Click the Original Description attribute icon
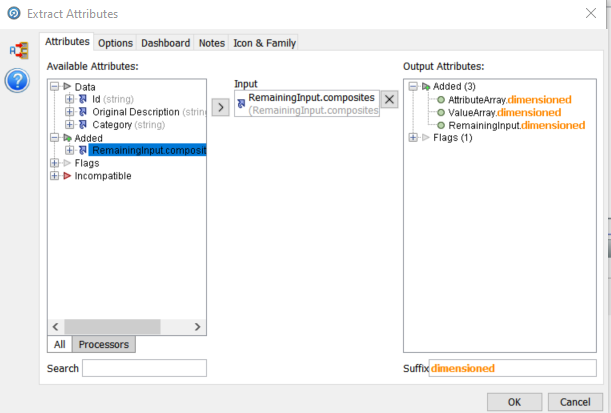Screen dimensions: 611x413 (83, 112)
